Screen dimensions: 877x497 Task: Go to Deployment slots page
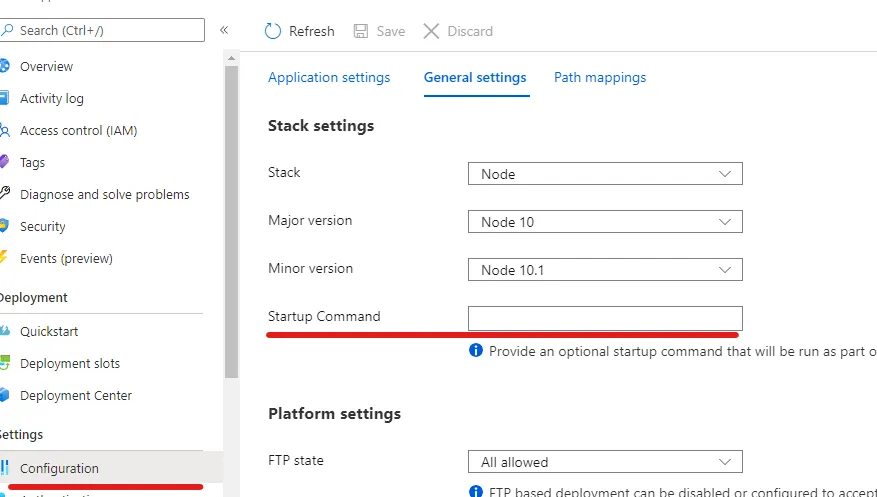pos(70,363)
